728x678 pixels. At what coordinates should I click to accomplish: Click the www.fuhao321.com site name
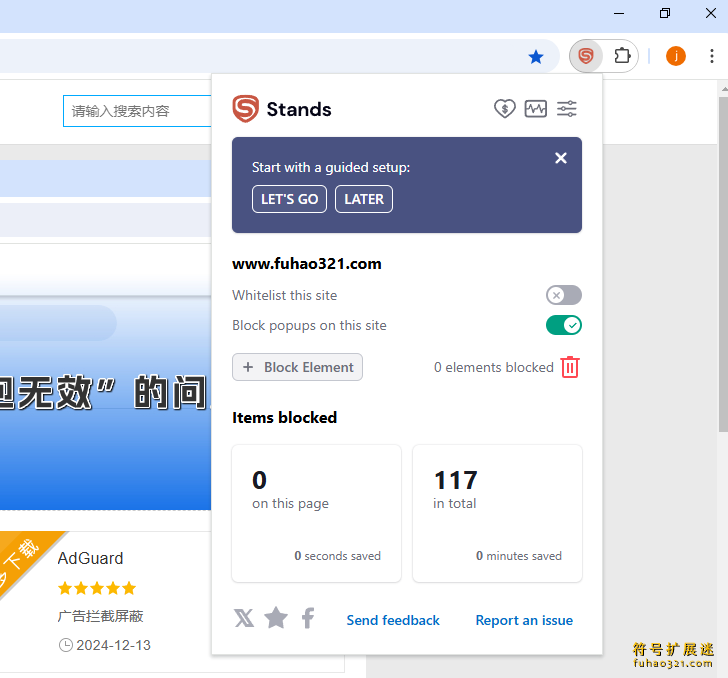pos(306,264)
